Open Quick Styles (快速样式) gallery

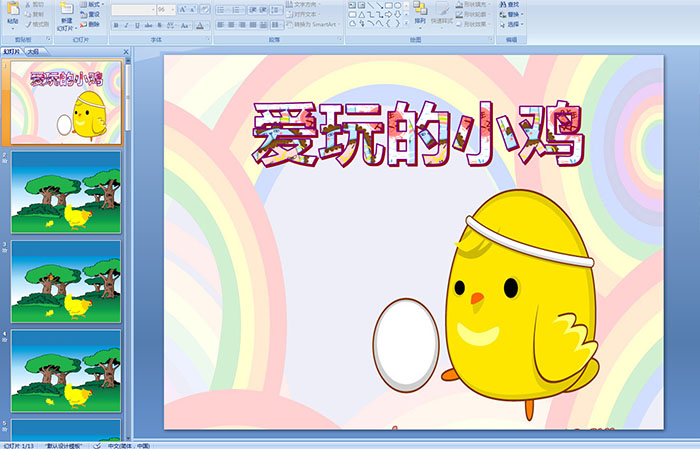442,14
